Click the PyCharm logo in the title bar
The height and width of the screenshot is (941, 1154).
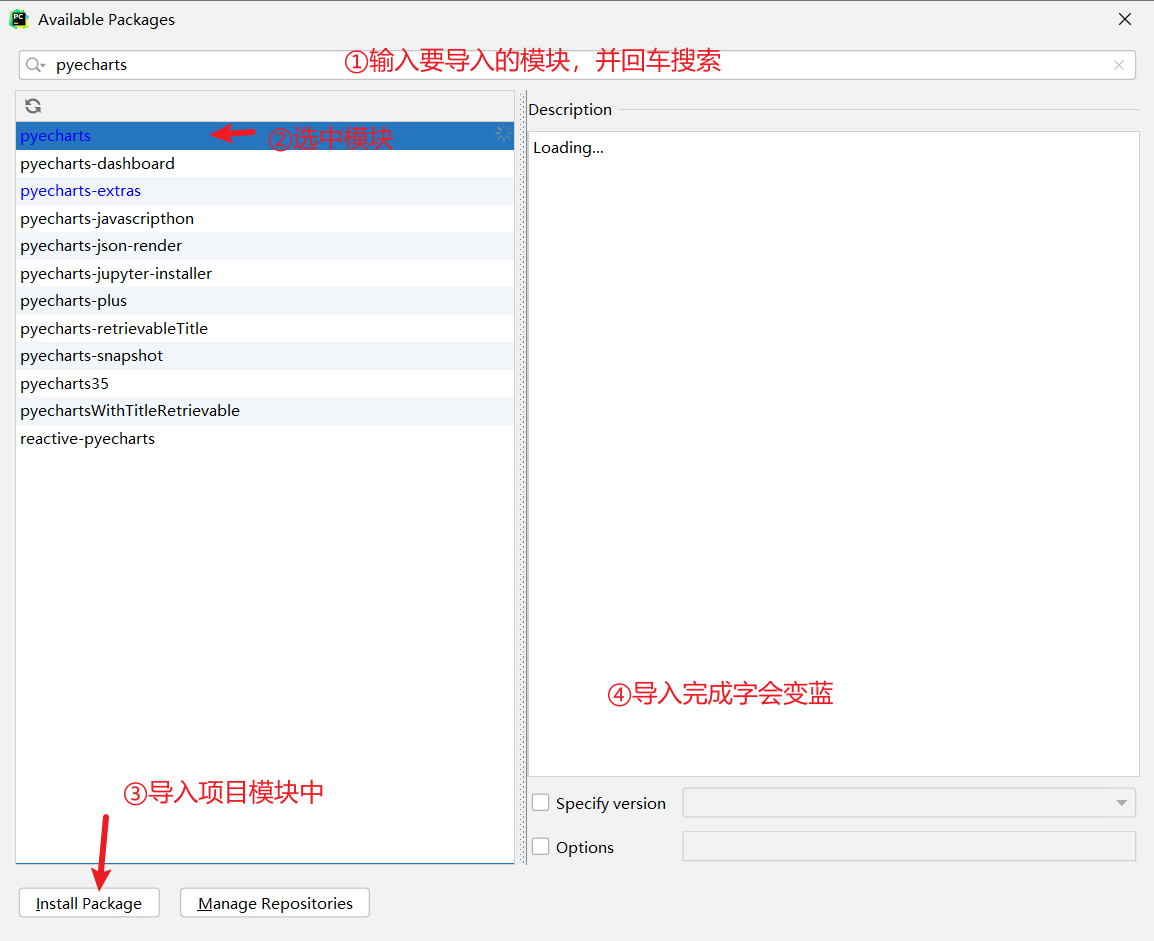coord(19,19)
